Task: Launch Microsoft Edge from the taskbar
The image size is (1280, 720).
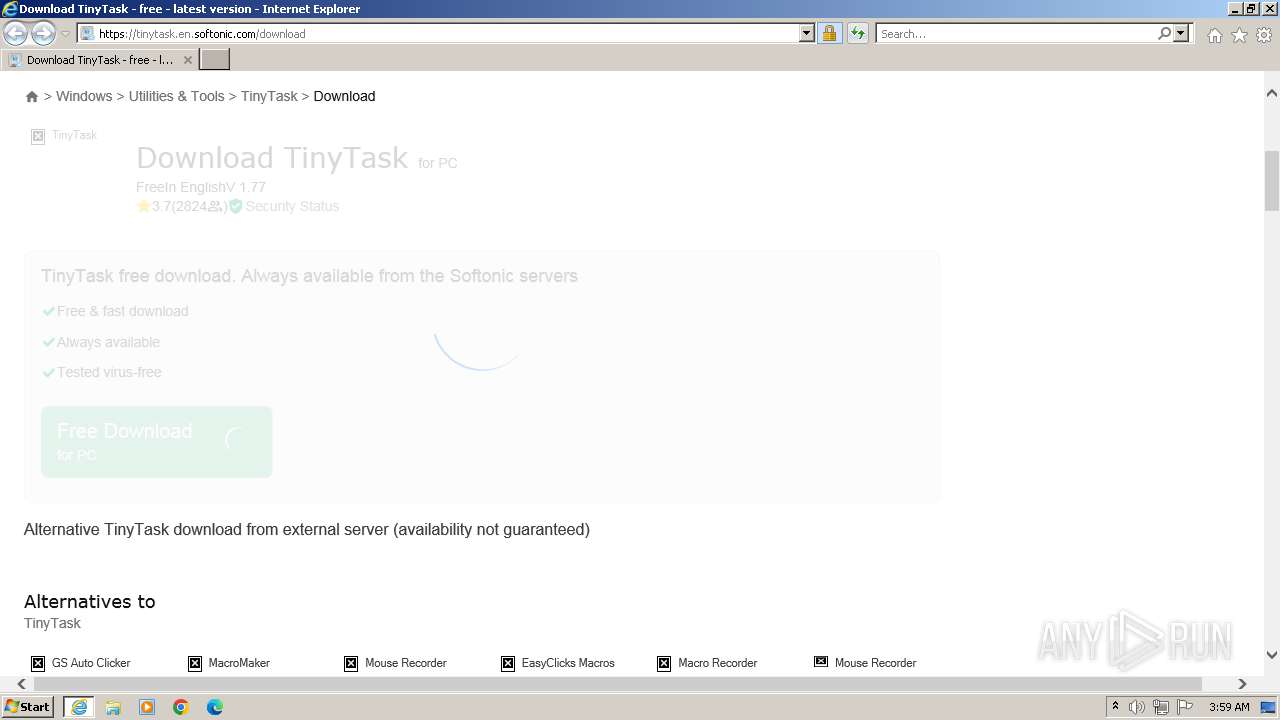Action: coord(215,707)
